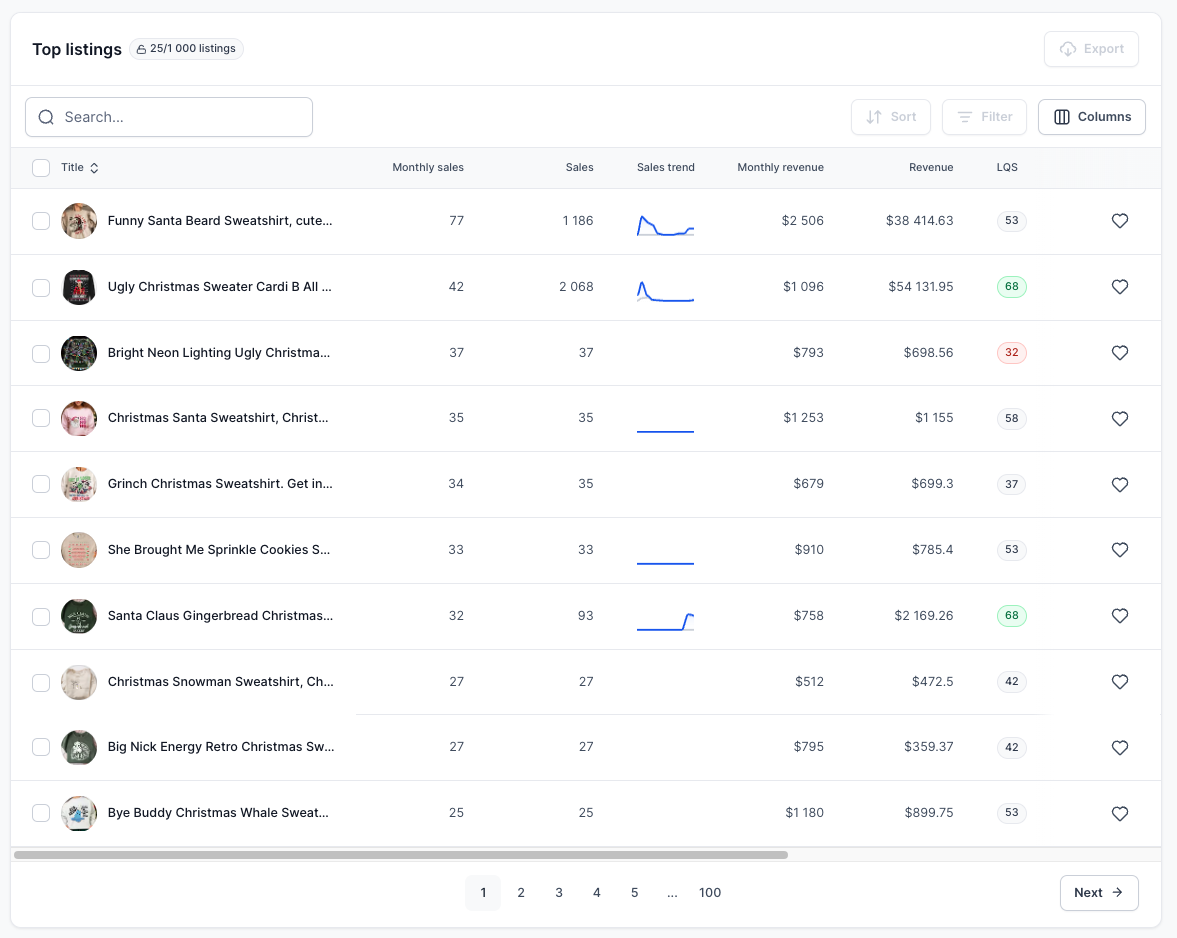Screen dimensions: 1177x938
Task: Click the lock icon on the listings badge
Action: click(141, 48)
